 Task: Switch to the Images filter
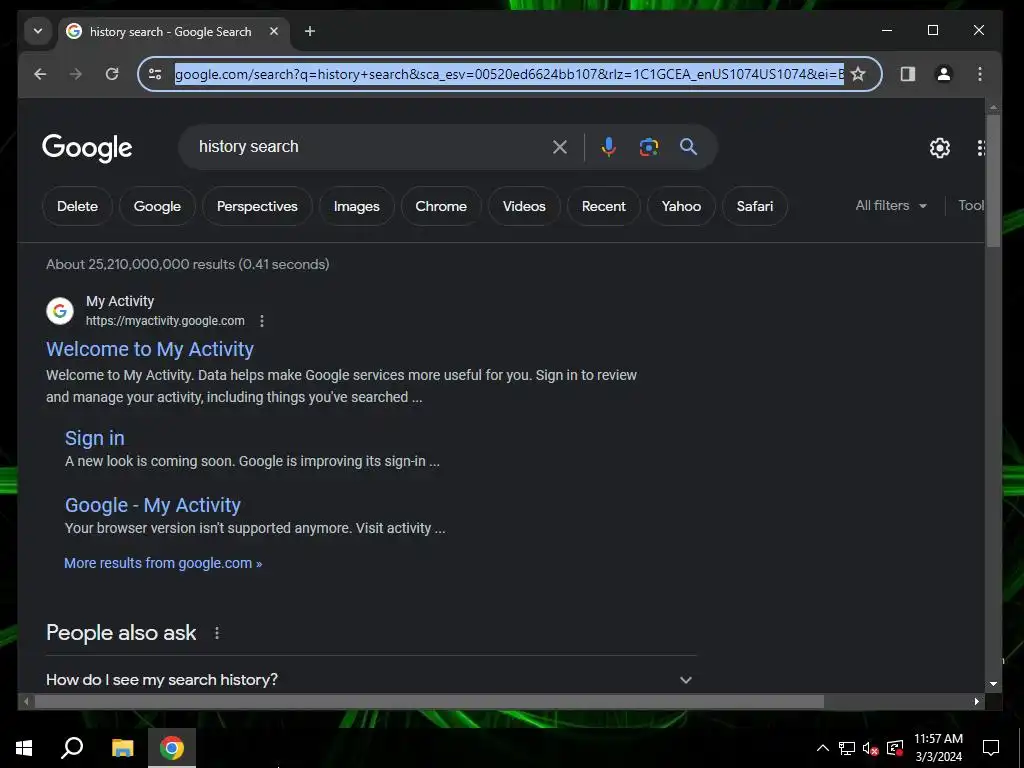357,206
